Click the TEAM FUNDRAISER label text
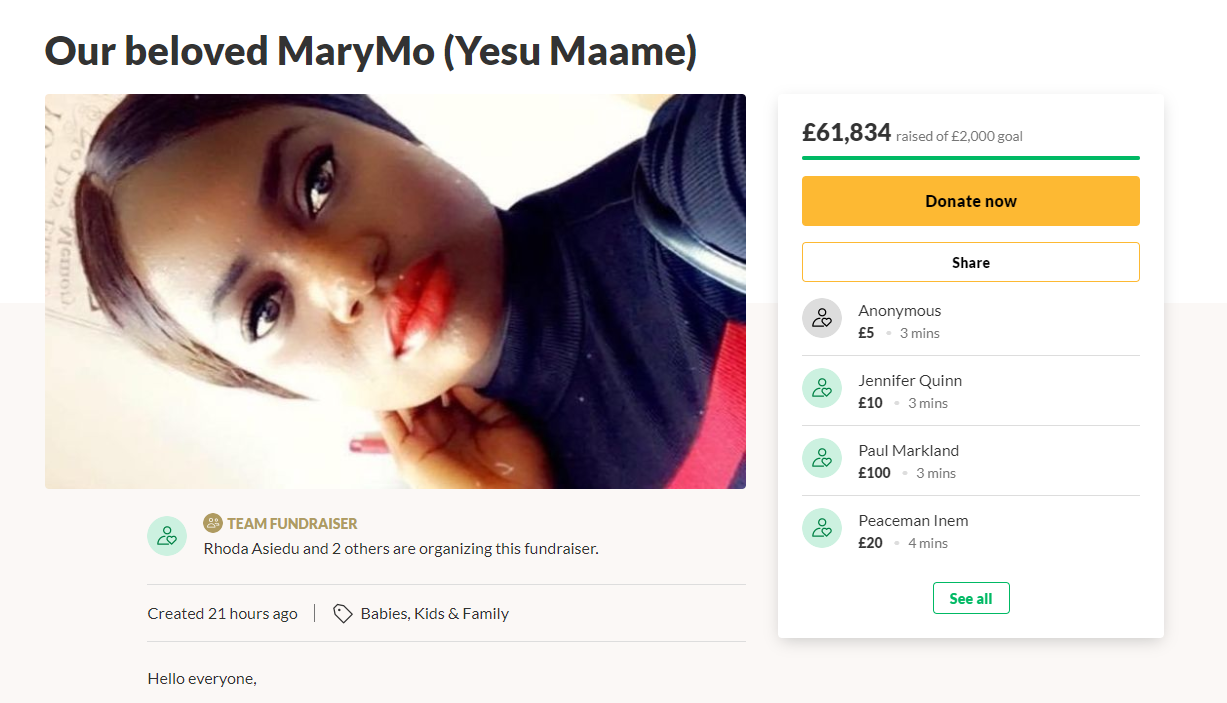Image resolution: width=1227 pixels, height=703 pixels. click(x=292, y=524)
